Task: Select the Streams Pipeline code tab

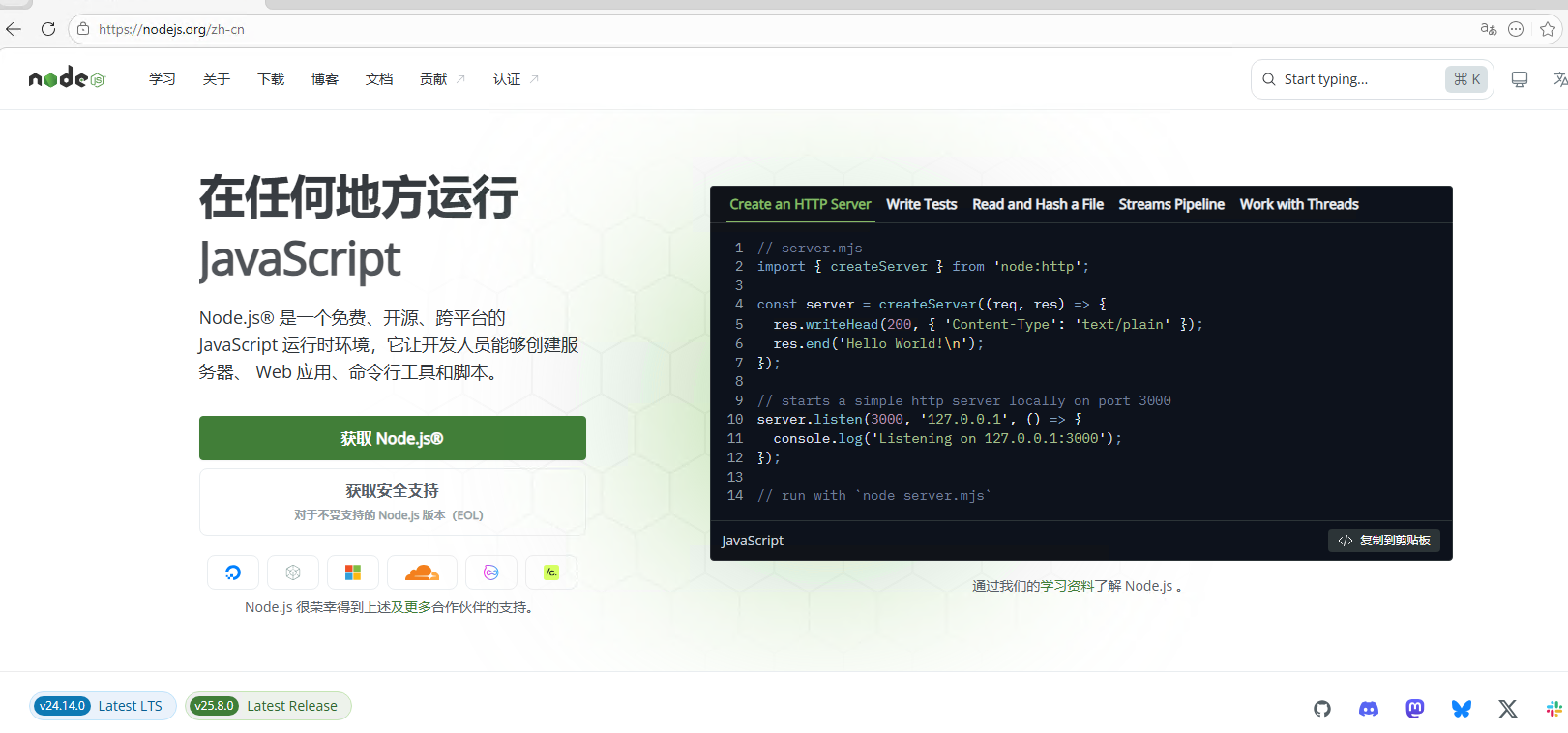Action: click(1171, 204)
